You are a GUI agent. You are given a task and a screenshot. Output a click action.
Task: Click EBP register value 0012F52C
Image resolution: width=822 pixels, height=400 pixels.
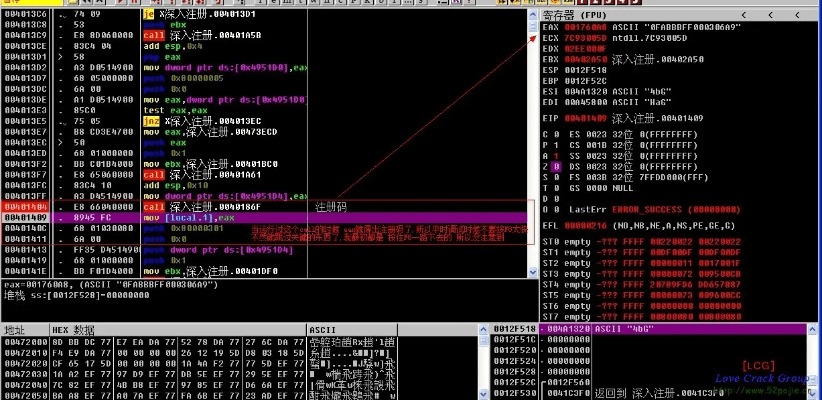click(585, 81)
